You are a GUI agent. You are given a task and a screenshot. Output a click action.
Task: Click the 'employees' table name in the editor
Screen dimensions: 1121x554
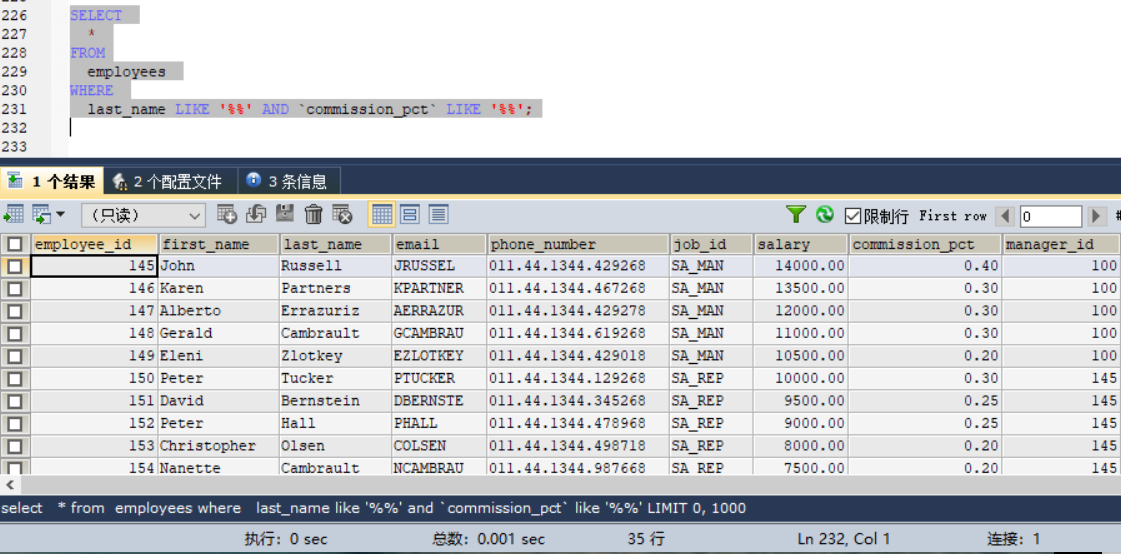(127, 71)
